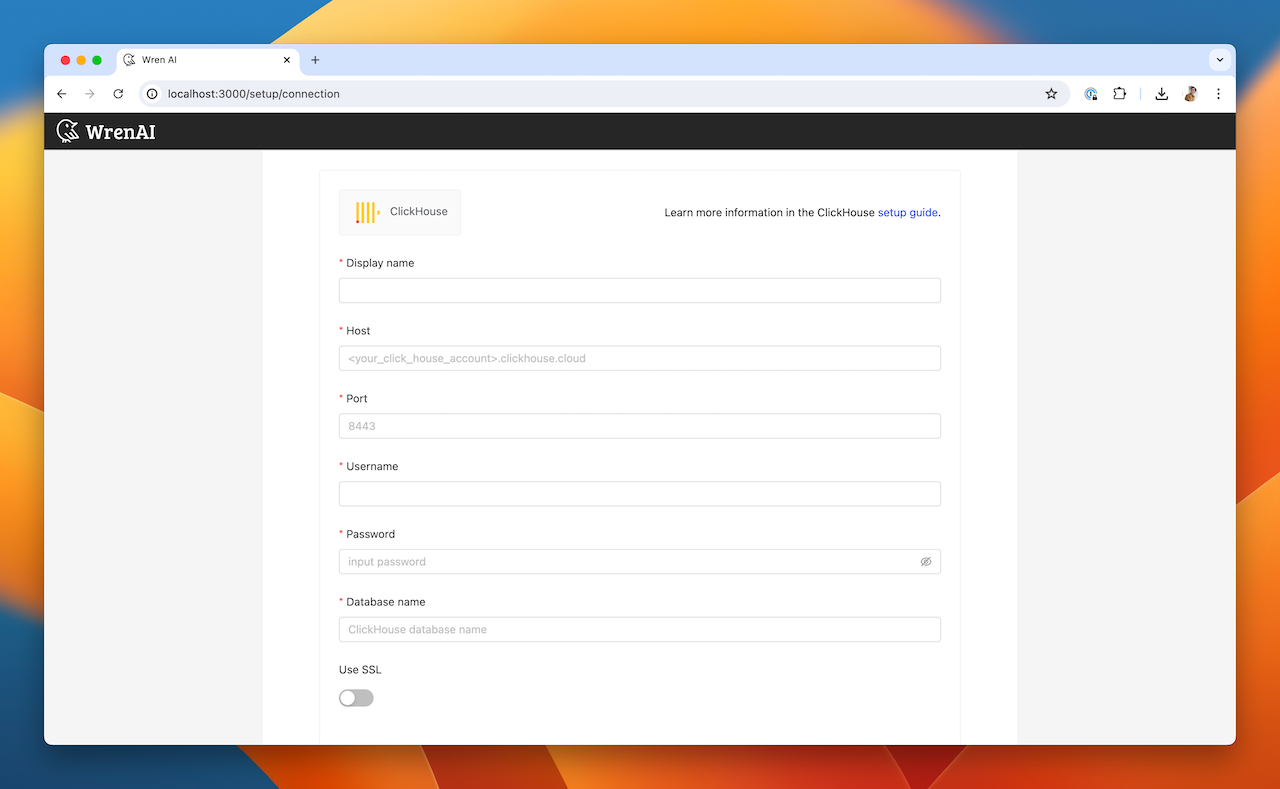Click the WrenAI logo in header
Image resolution: width=1280 pixels, height=789 pixels.
pyautogui.click(x=106, y=131)
